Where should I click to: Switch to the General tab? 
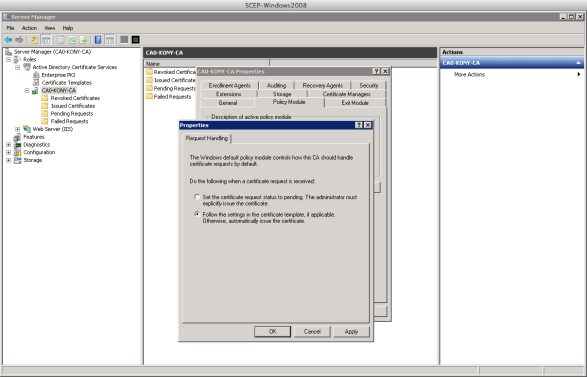[228, 103]
